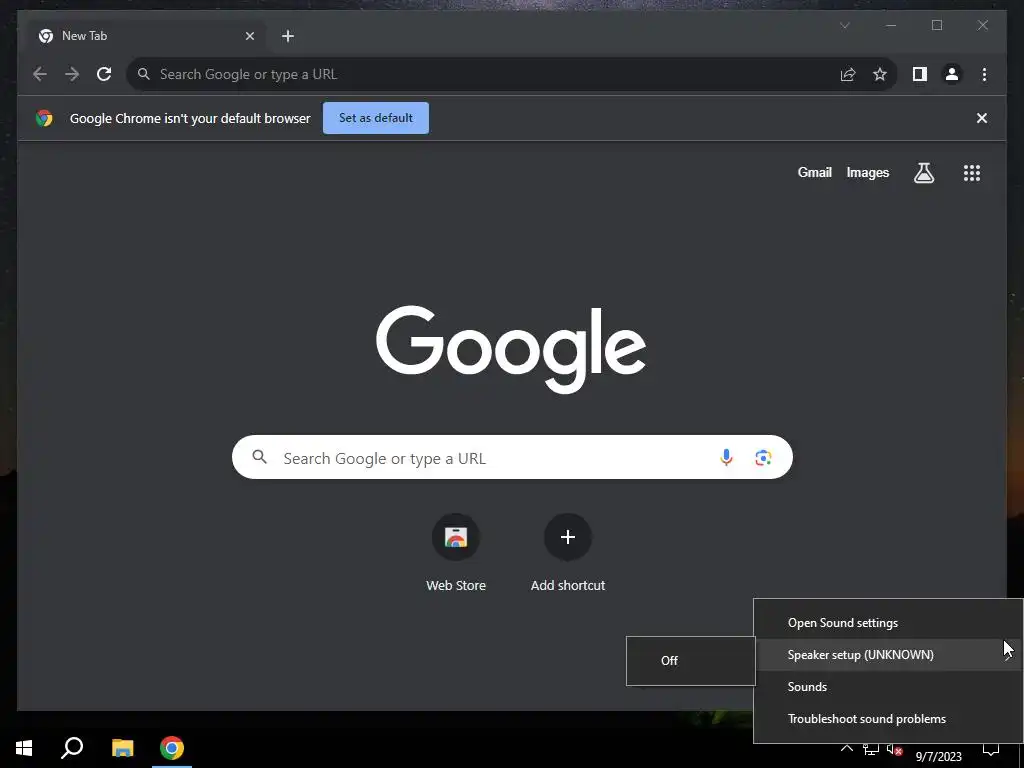Search by image with Google Lens
This screenshot has height=768, width=1024.
click(763, 458)
